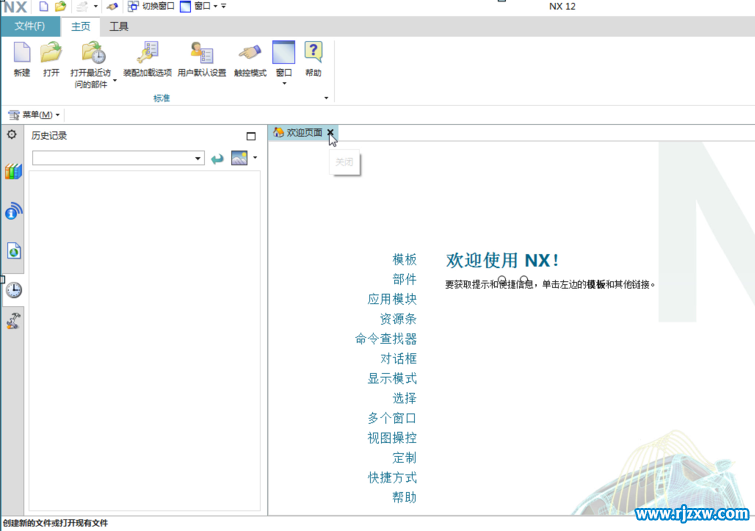Expand the Standard (标准) group options arrow
755x531 pixels.
326,98
